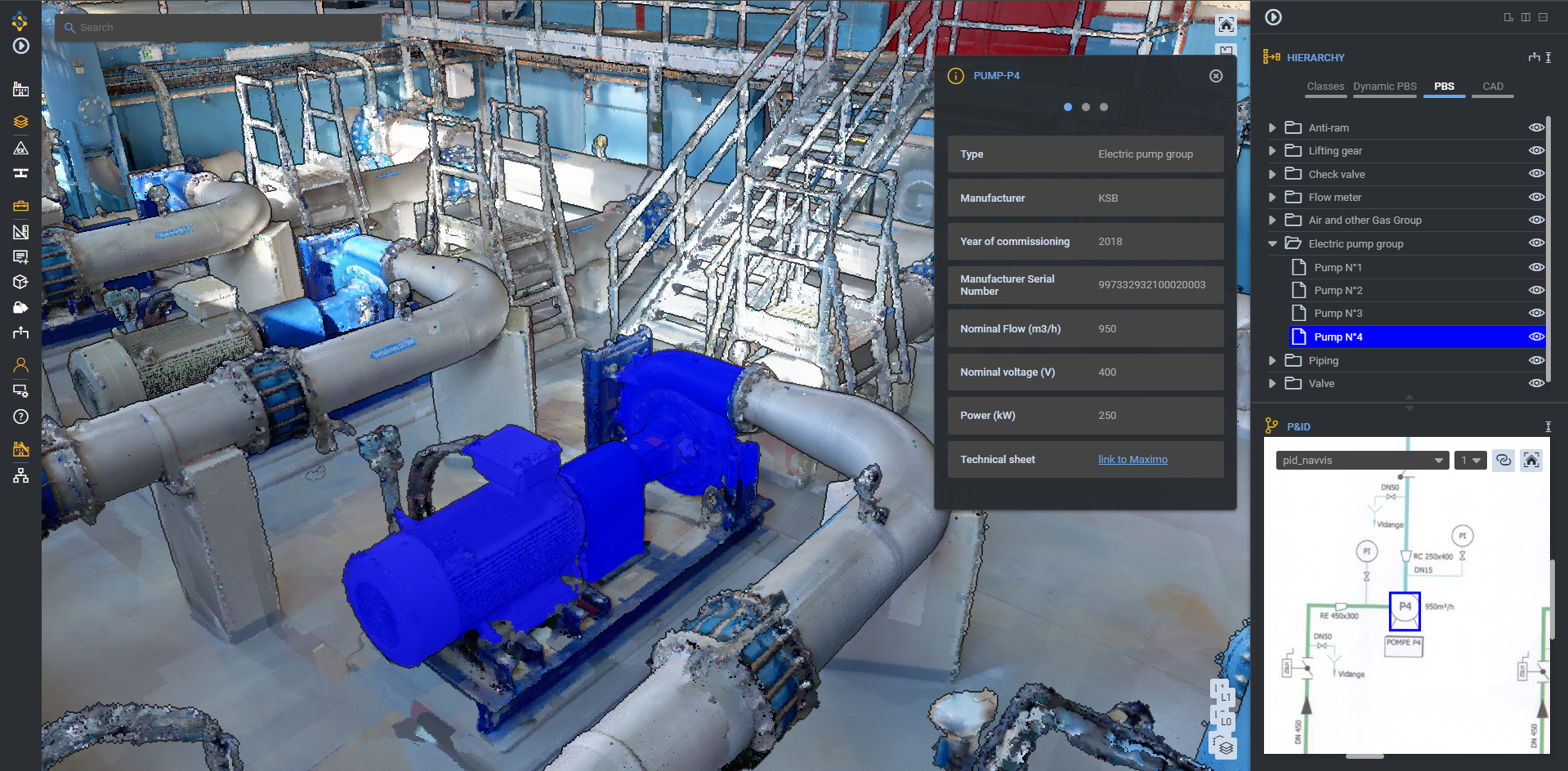Viewport: 1568px width, 771px height.
Task: Reset P&ID view with its home icon
Action: click(1531, 460)
